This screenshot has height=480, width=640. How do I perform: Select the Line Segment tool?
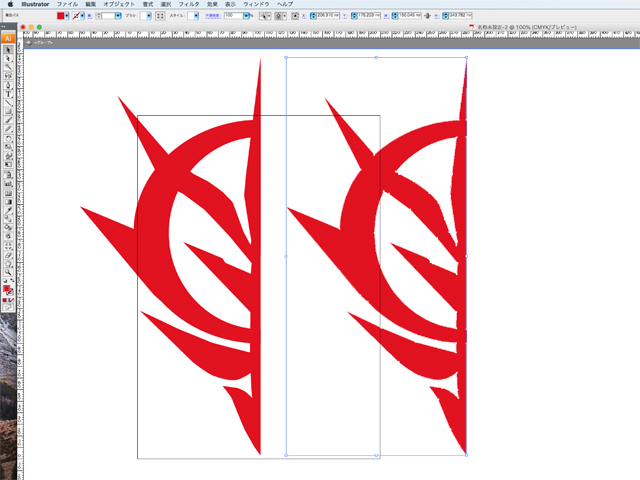[8, 102]
